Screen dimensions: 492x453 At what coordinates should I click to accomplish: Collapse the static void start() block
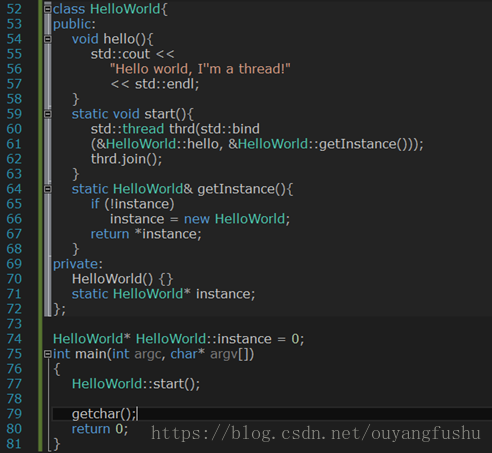click(x=48, y=114)
